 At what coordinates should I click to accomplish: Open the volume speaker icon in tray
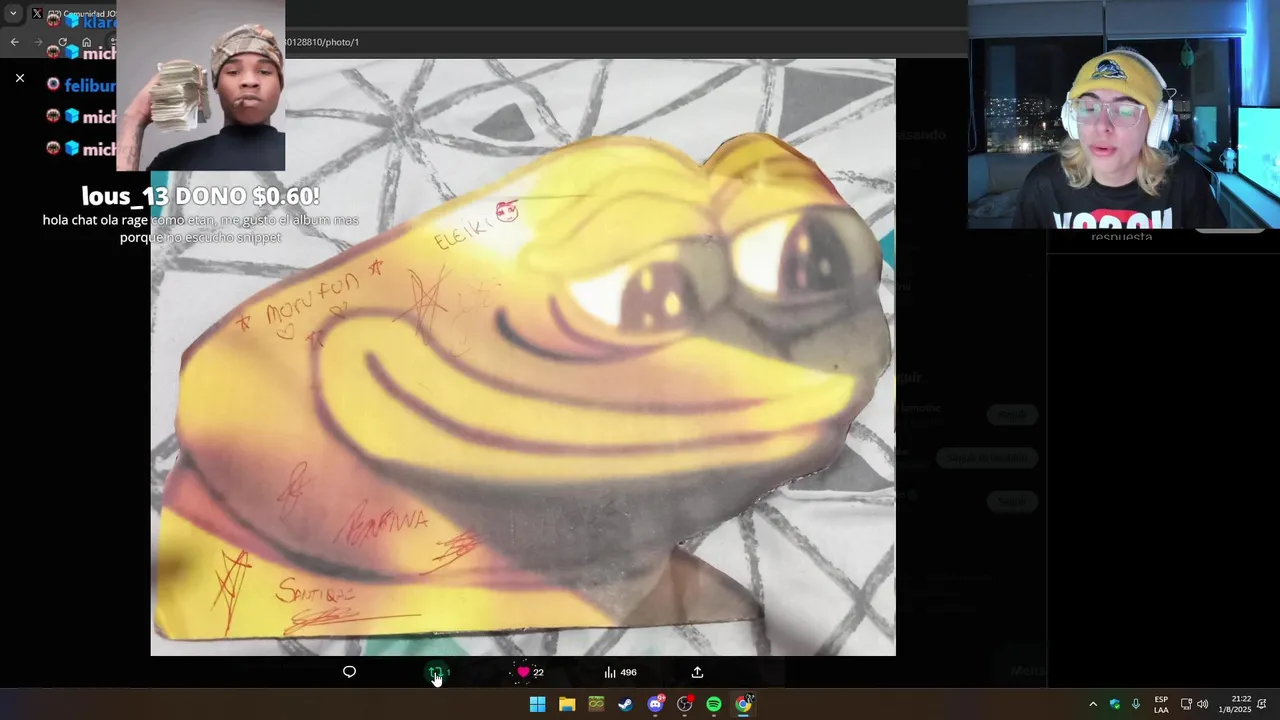1203,704
